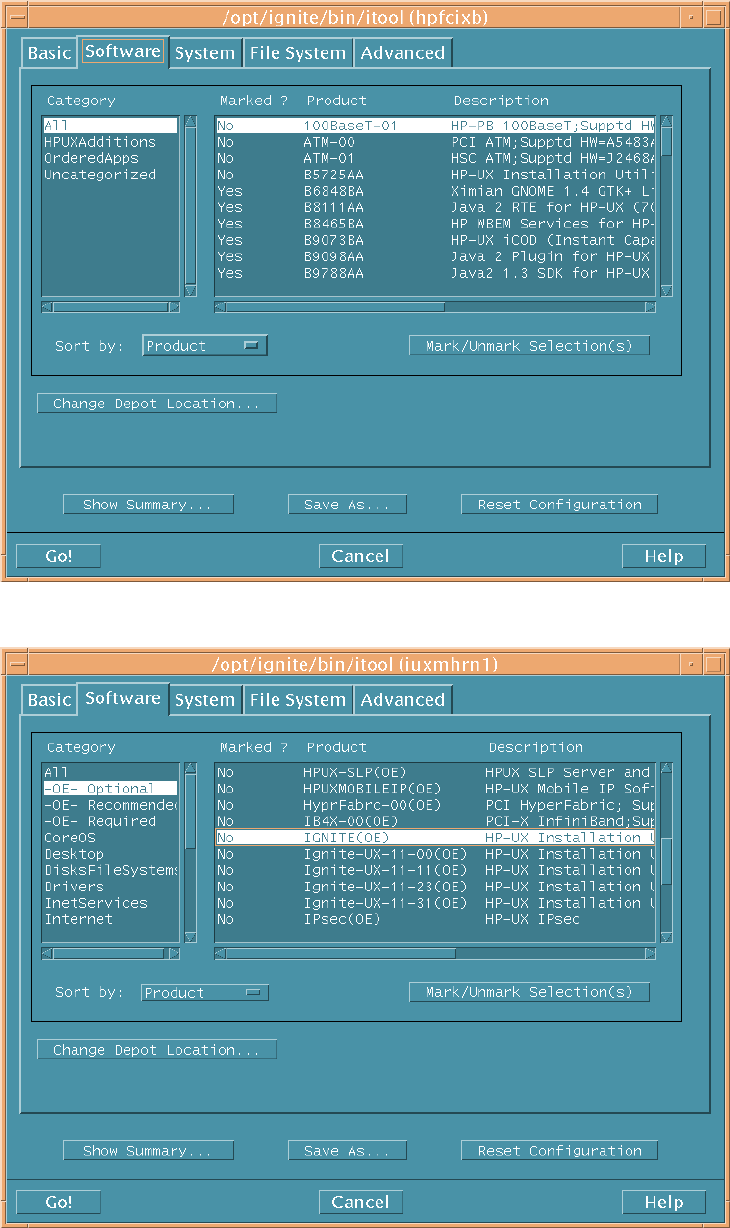Click Cancel in iuxmhrn1 window
Viewport: 730px width, 1228px height.
(361, 1202)
